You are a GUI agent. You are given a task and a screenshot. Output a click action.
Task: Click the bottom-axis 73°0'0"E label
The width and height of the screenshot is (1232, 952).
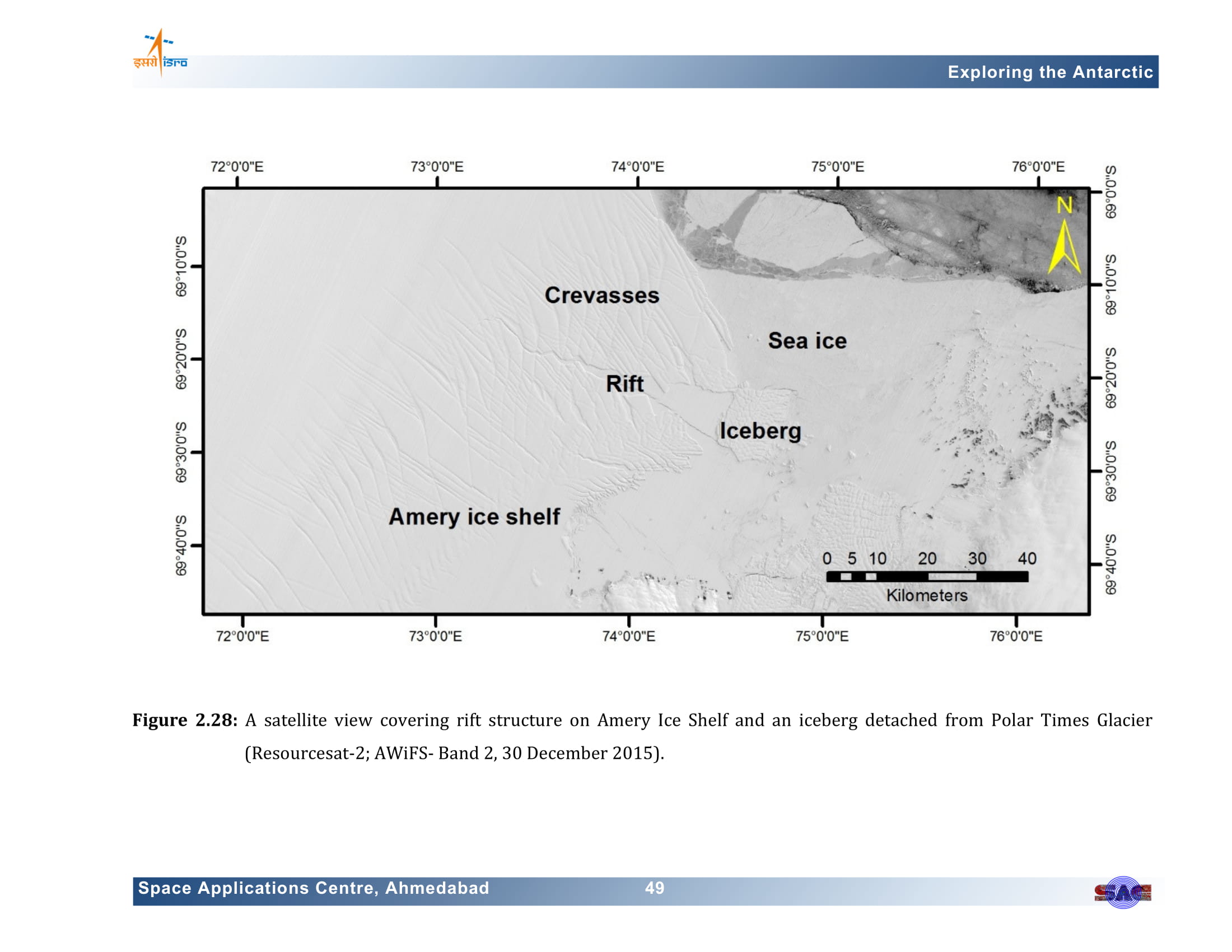pyautogui.click(x=436, y=637)
